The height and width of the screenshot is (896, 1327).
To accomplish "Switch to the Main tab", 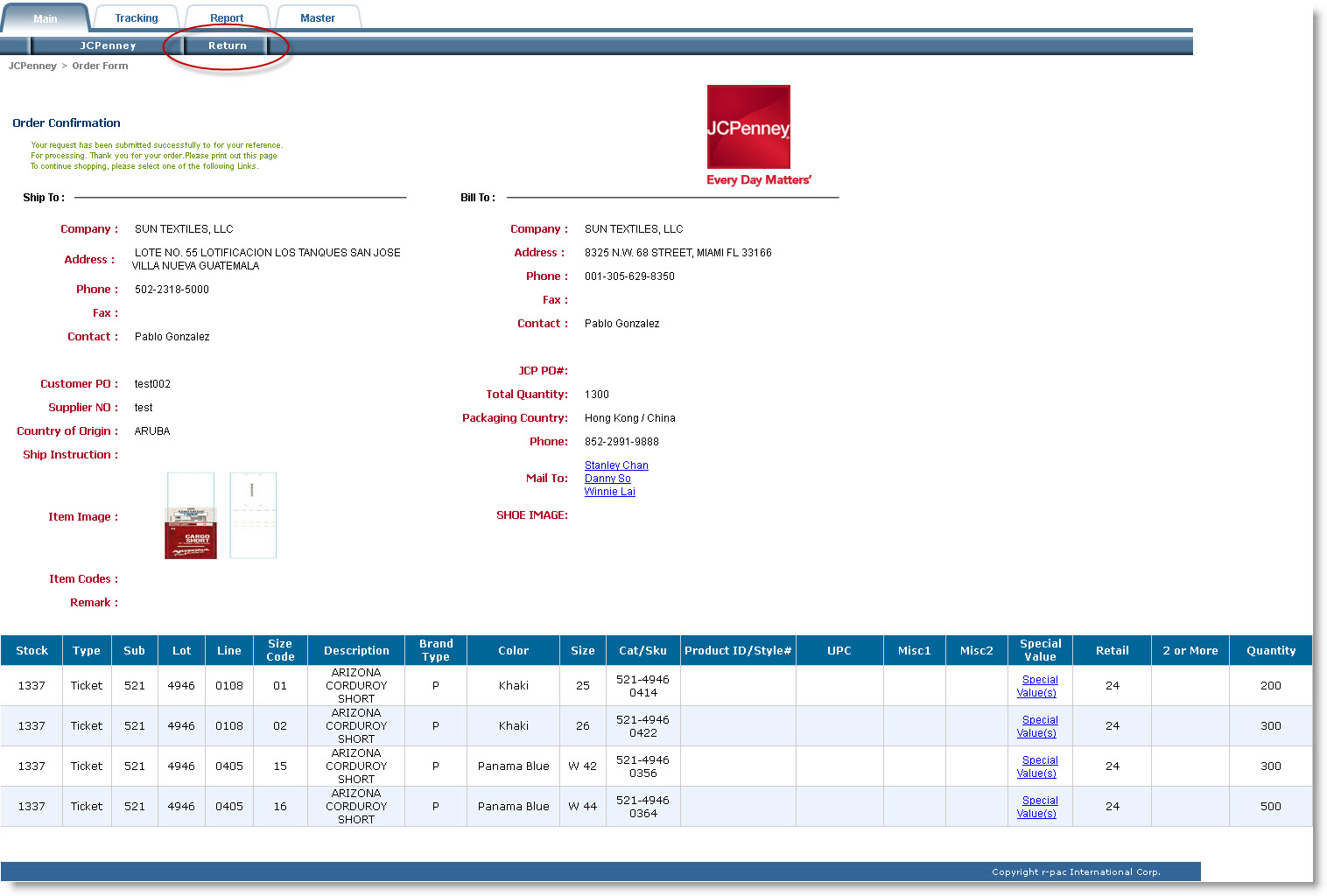I will (46, 18).
